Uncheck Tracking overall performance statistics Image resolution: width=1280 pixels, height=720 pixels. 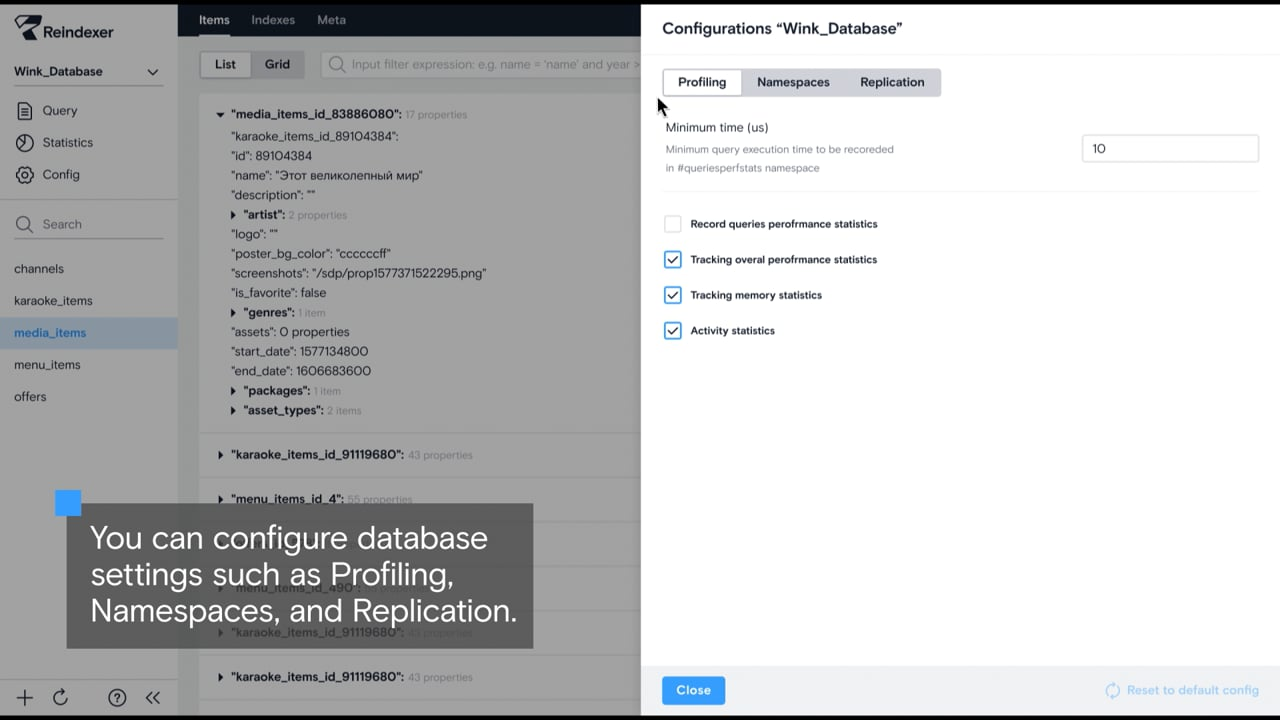coord(673,260)
